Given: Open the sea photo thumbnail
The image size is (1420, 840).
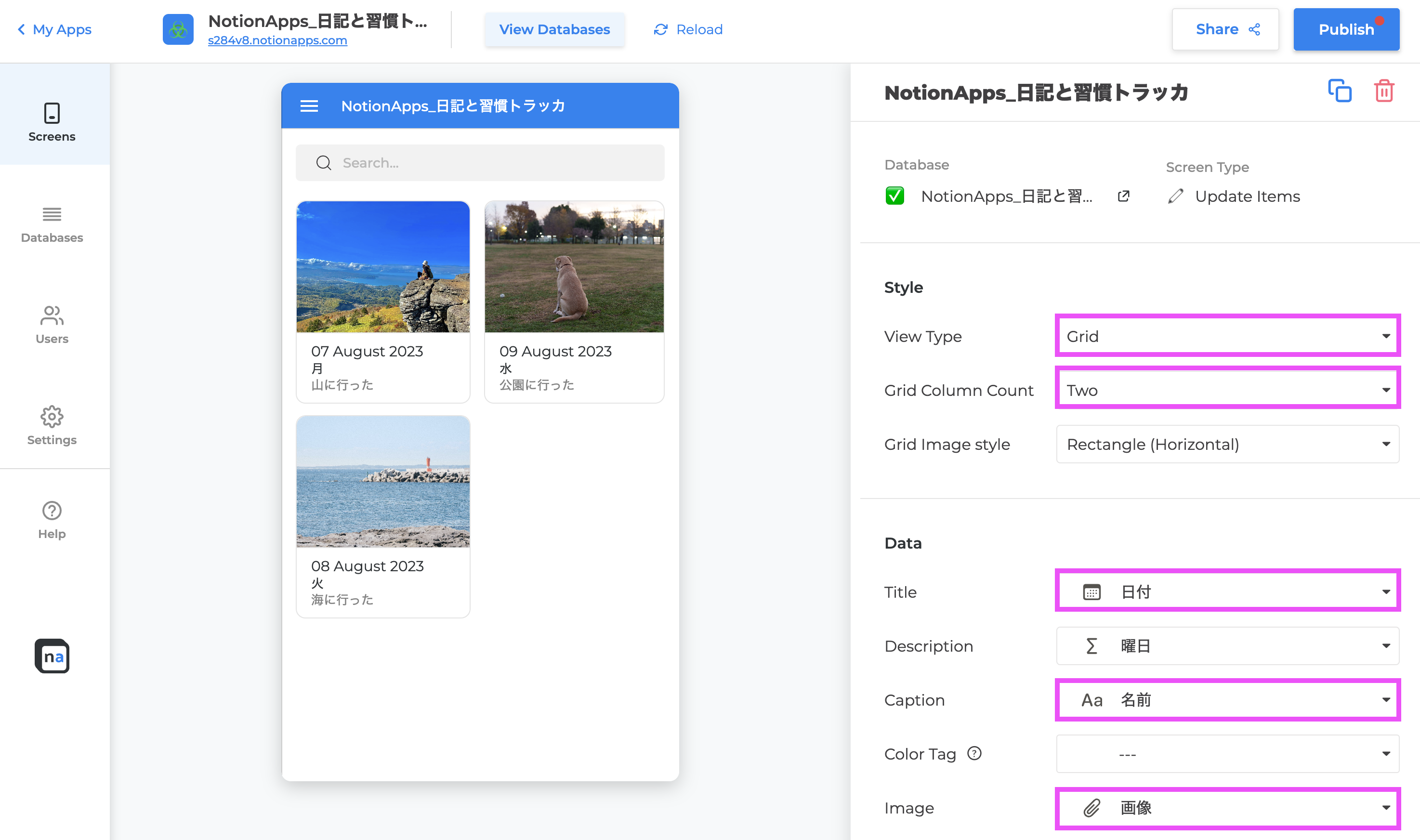Looking at the screenshot, I should [x=383, y=482].
